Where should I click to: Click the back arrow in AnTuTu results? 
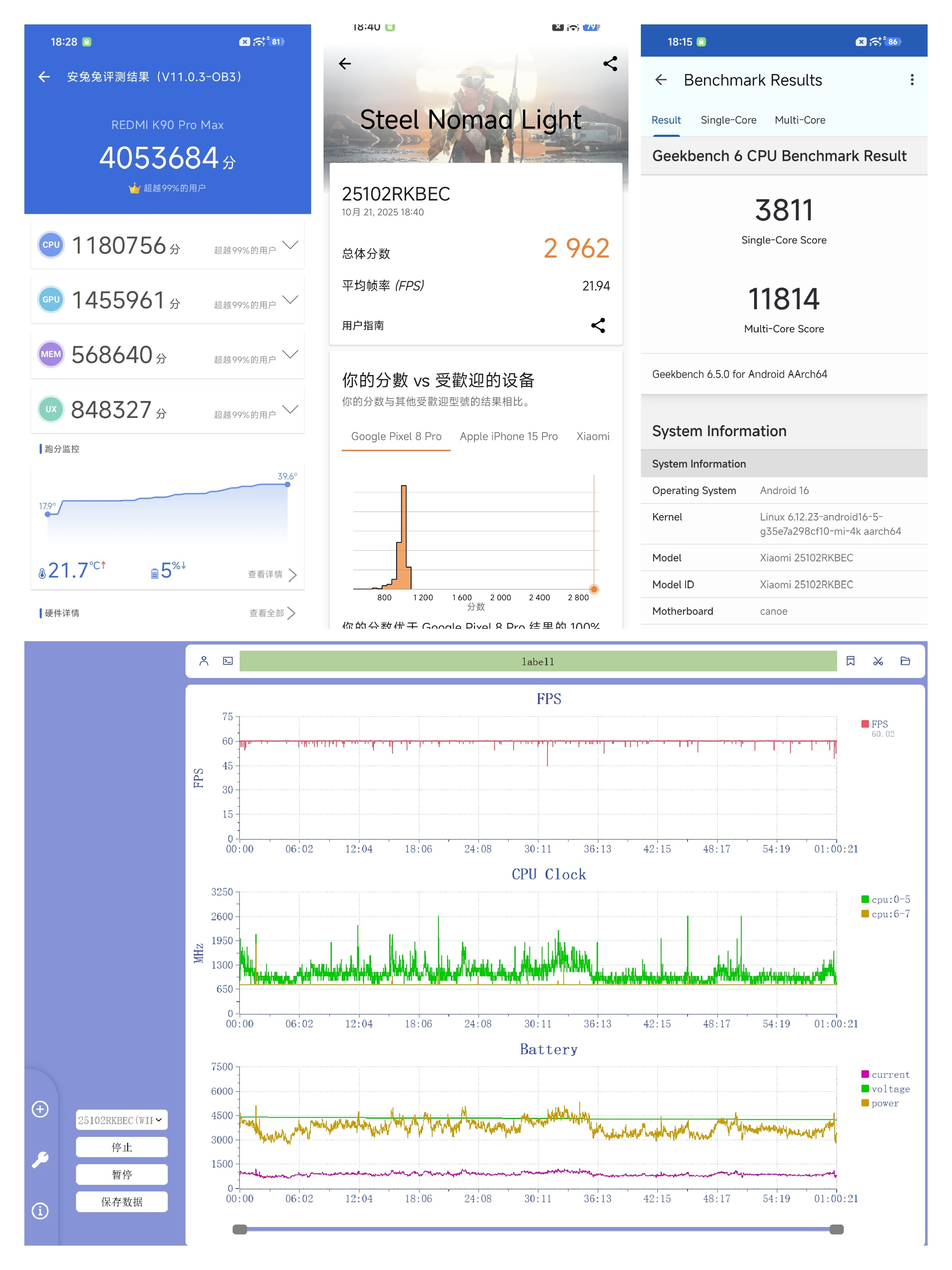pos(44,77)
